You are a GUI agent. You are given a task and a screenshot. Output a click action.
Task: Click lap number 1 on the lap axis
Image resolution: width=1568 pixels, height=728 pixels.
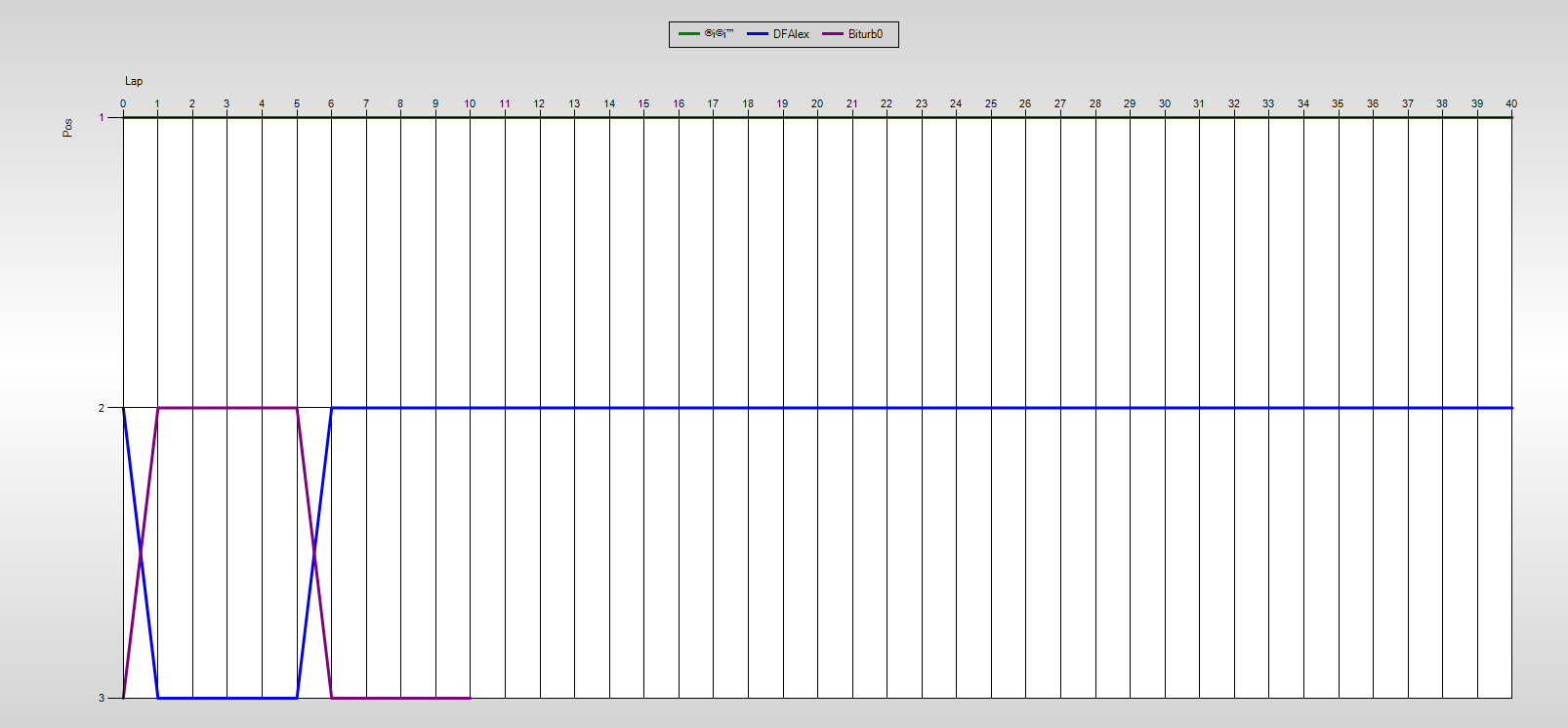point(157,103)
